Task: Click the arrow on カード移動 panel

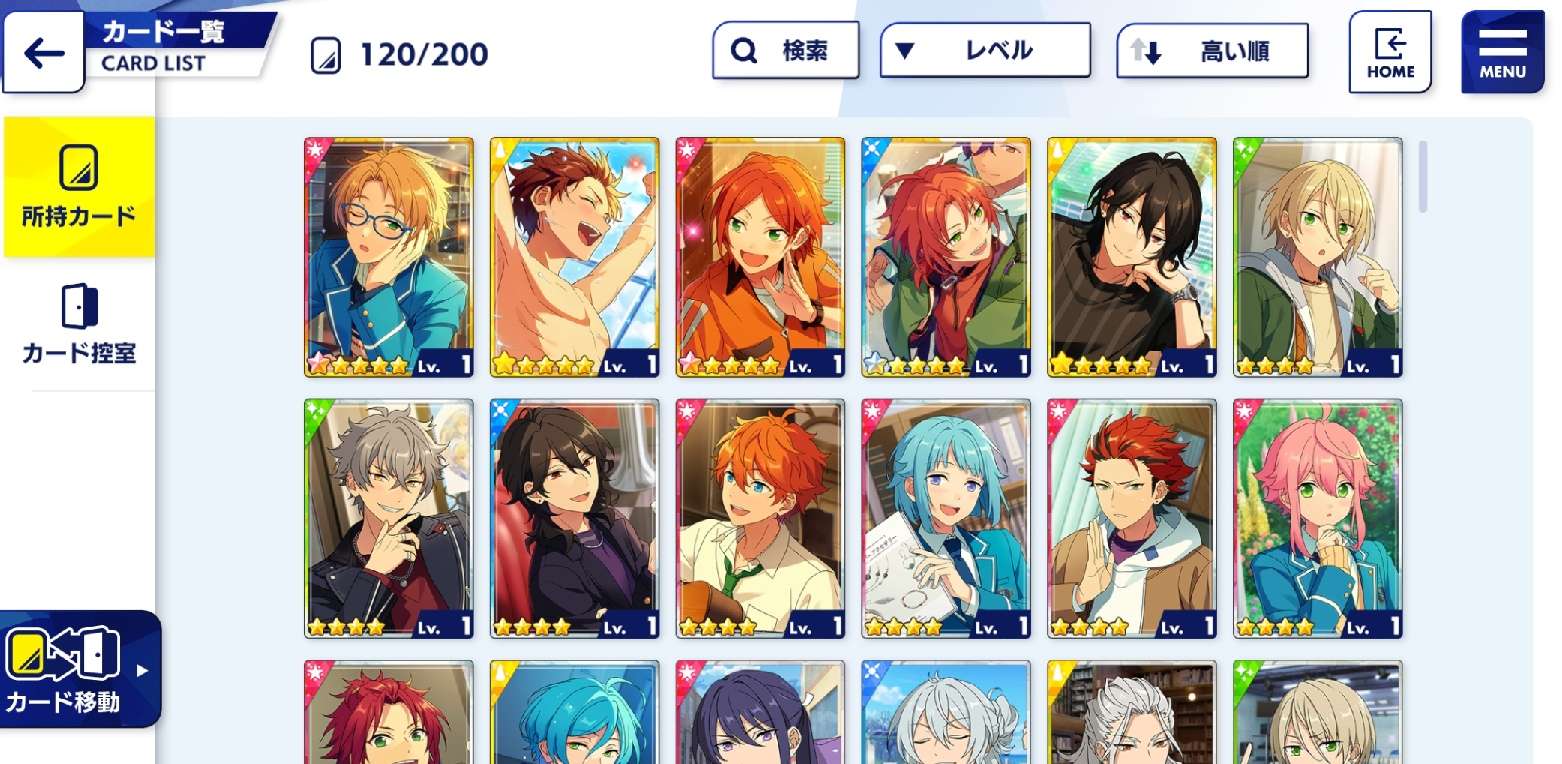Action: 142,670
